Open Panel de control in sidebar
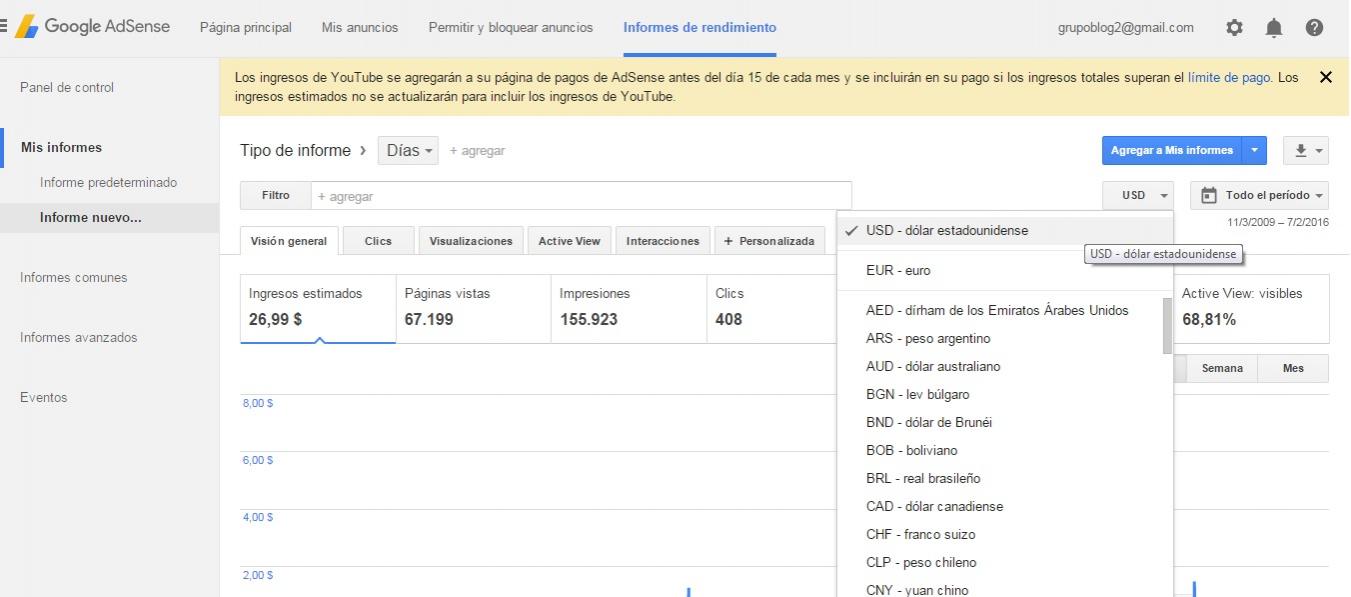The height and width of the screenshot is (597, 1351). click(67, 87)
